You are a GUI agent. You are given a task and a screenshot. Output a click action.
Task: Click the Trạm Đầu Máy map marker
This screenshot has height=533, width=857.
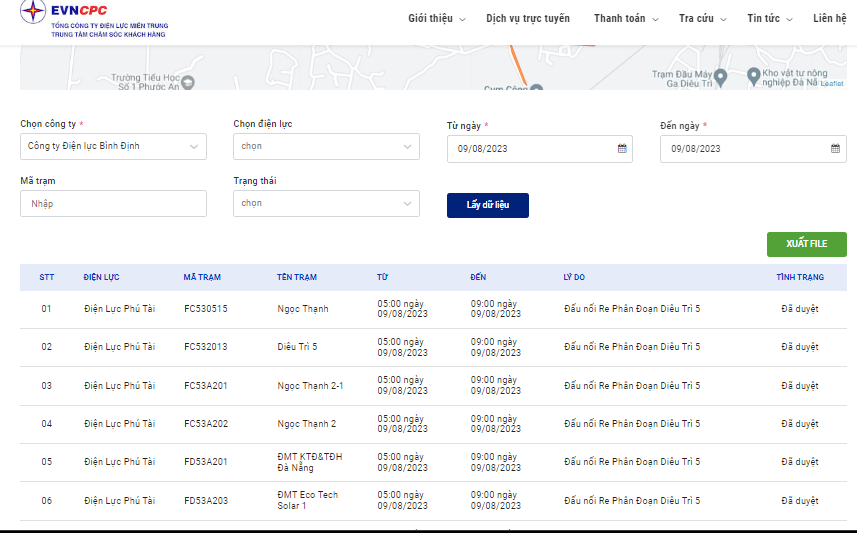click(x=720, y=78)
